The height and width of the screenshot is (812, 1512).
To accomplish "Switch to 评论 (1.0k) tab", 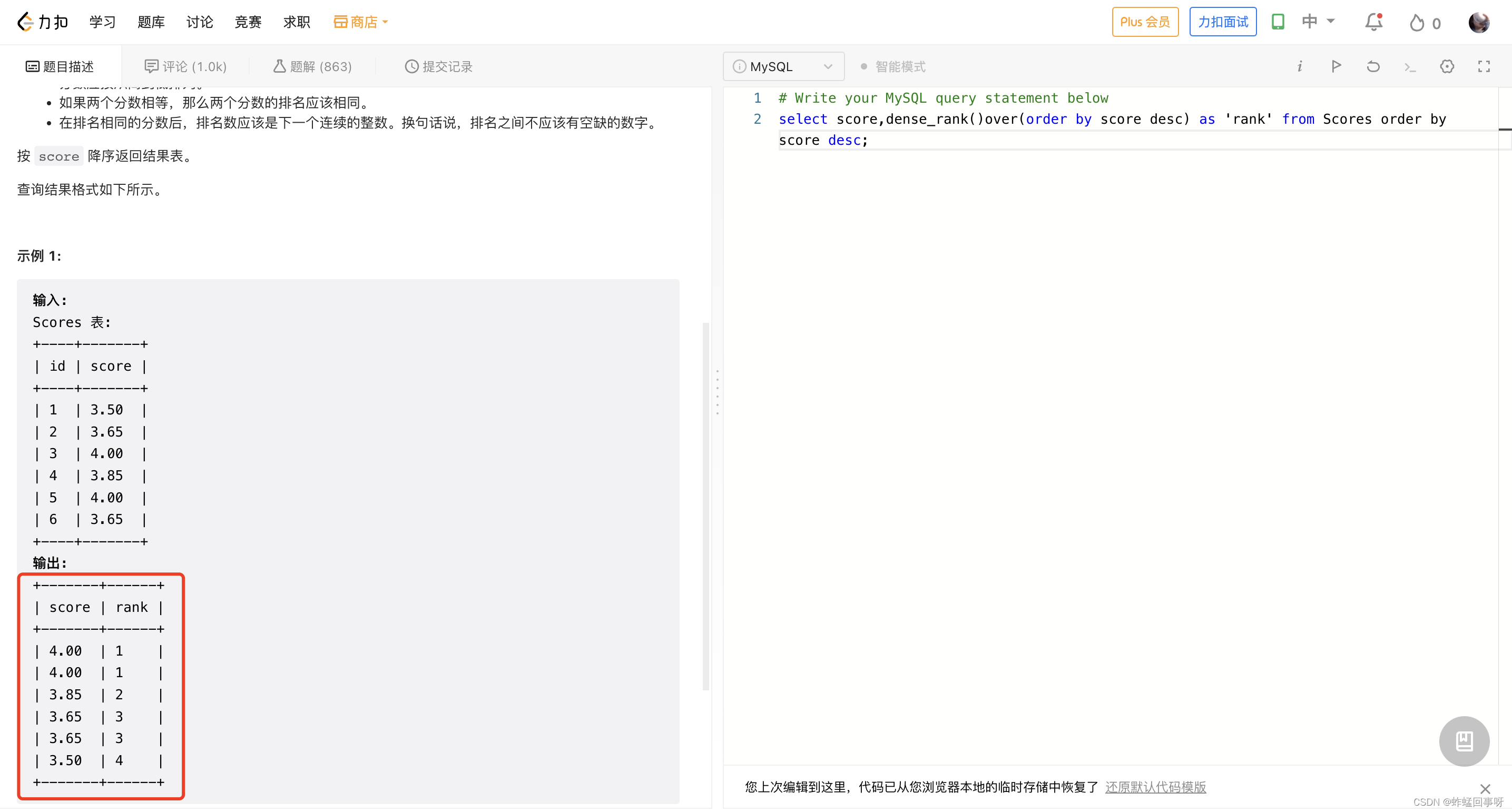I will [x=185, y=67].
